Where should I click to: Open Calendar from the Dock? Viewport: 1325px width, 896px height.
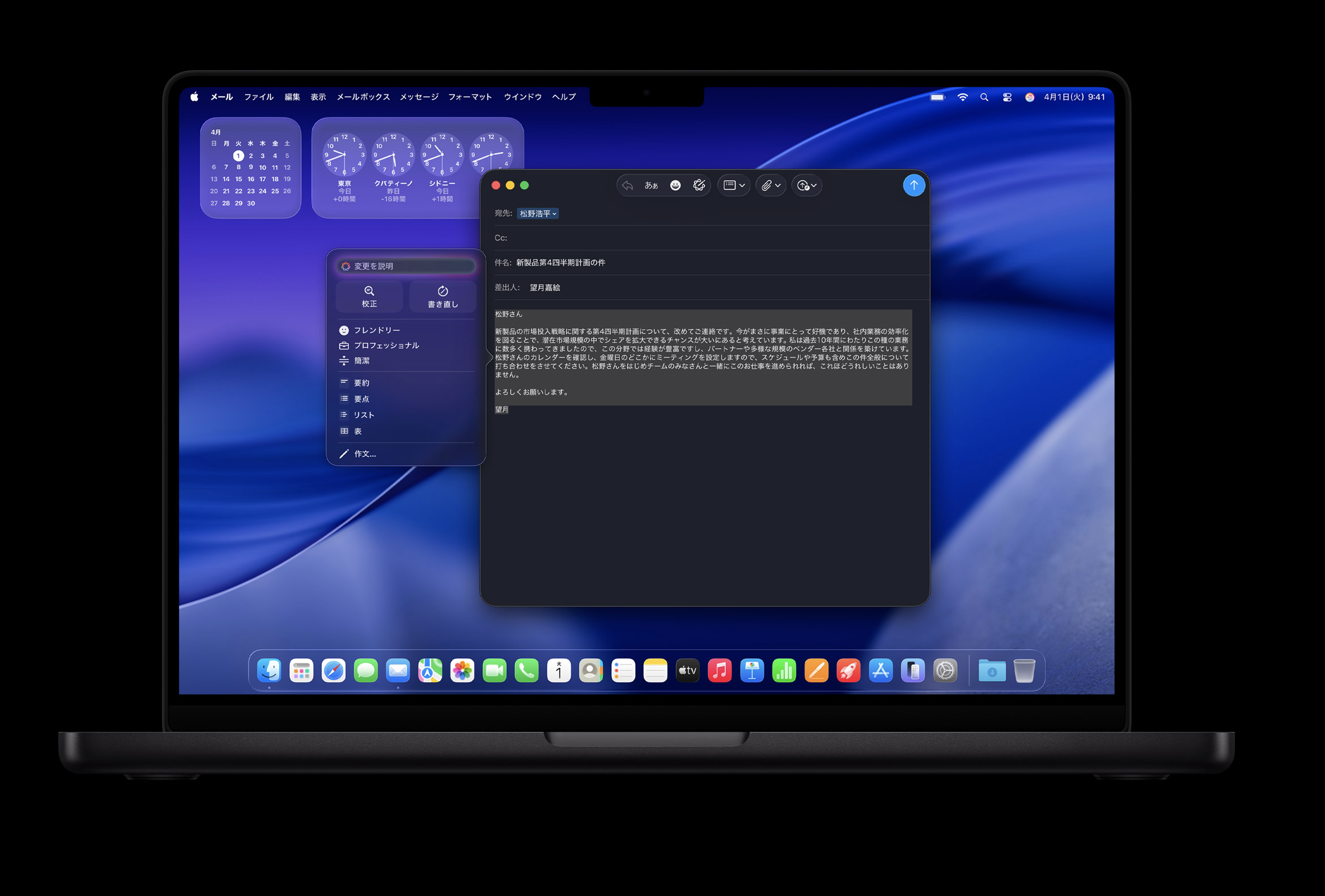pyautogui.click(x=559, y=670)
